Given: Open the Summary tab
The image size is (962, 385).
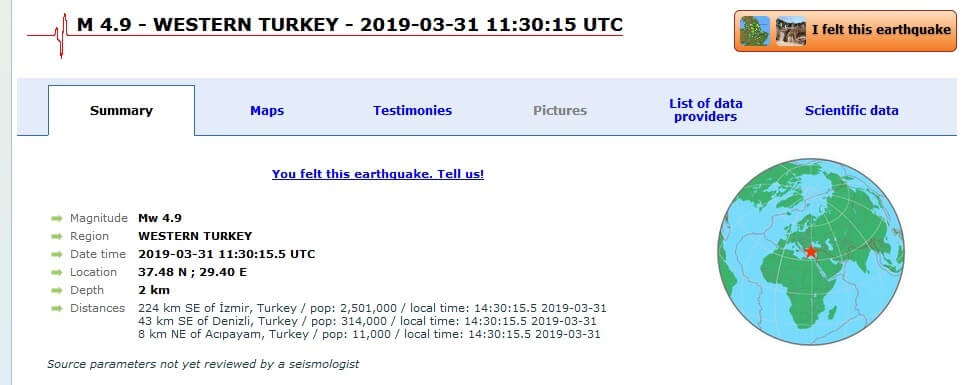Looking at the screenshot, I should click(x=121, y=111).
